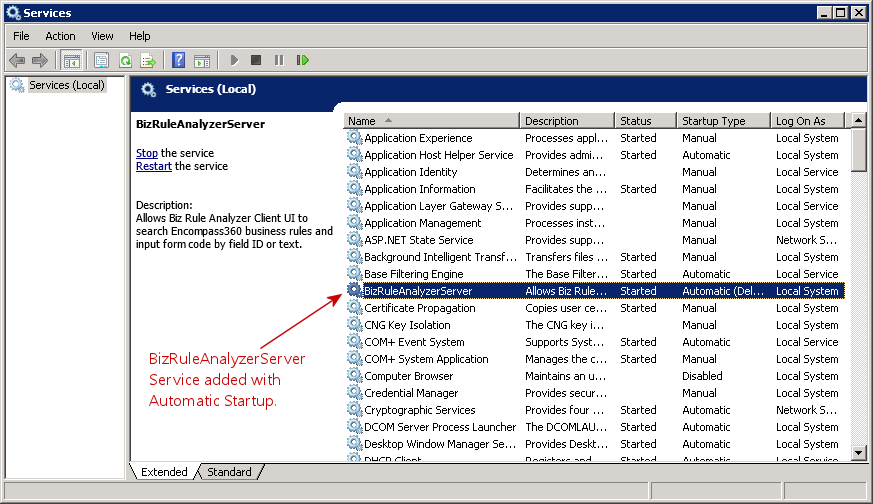Screen dimensions: 873x504
Task: Sort by the Name column header
Action: point(431,121)
